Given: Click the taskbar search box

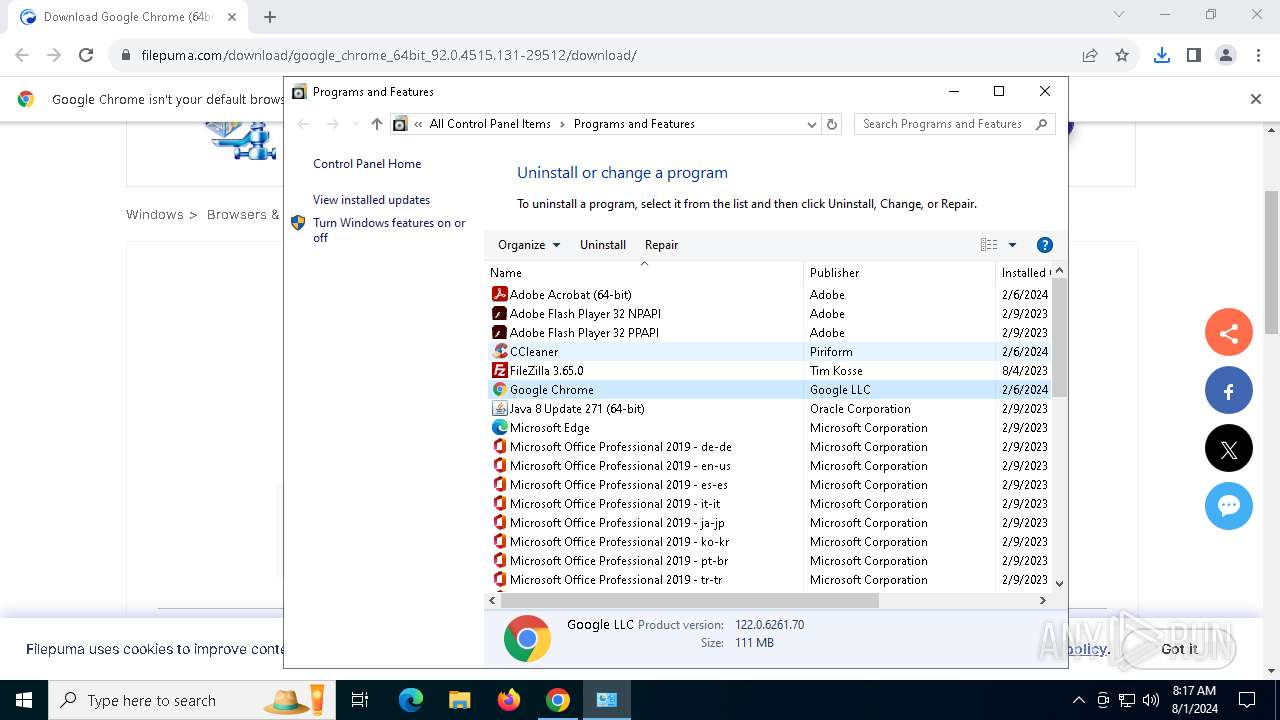Looking at the screenshot, I should [191, 700].
